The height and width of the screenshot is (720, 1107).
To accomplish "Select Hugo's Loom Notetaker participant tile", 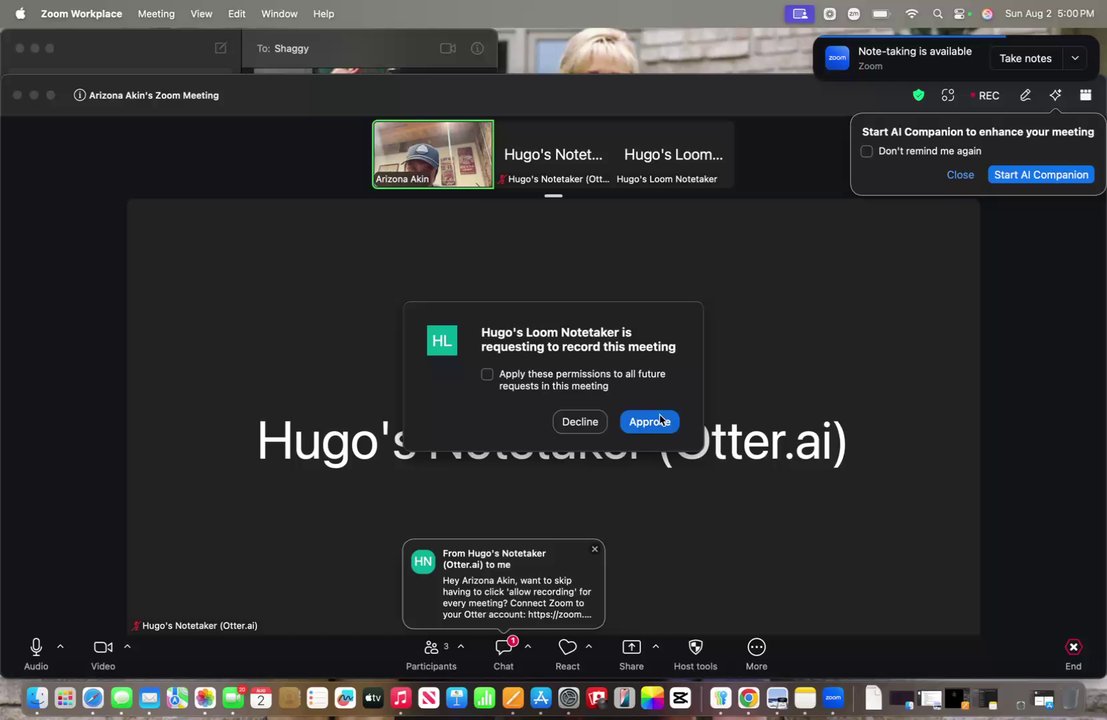I will coord(673,154).
